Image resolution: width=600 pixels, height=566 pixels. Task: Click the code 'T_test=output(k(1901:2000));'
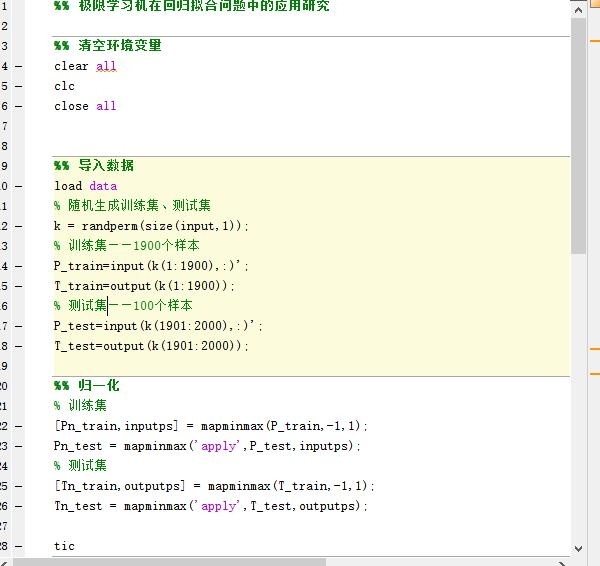click(151, 346)
